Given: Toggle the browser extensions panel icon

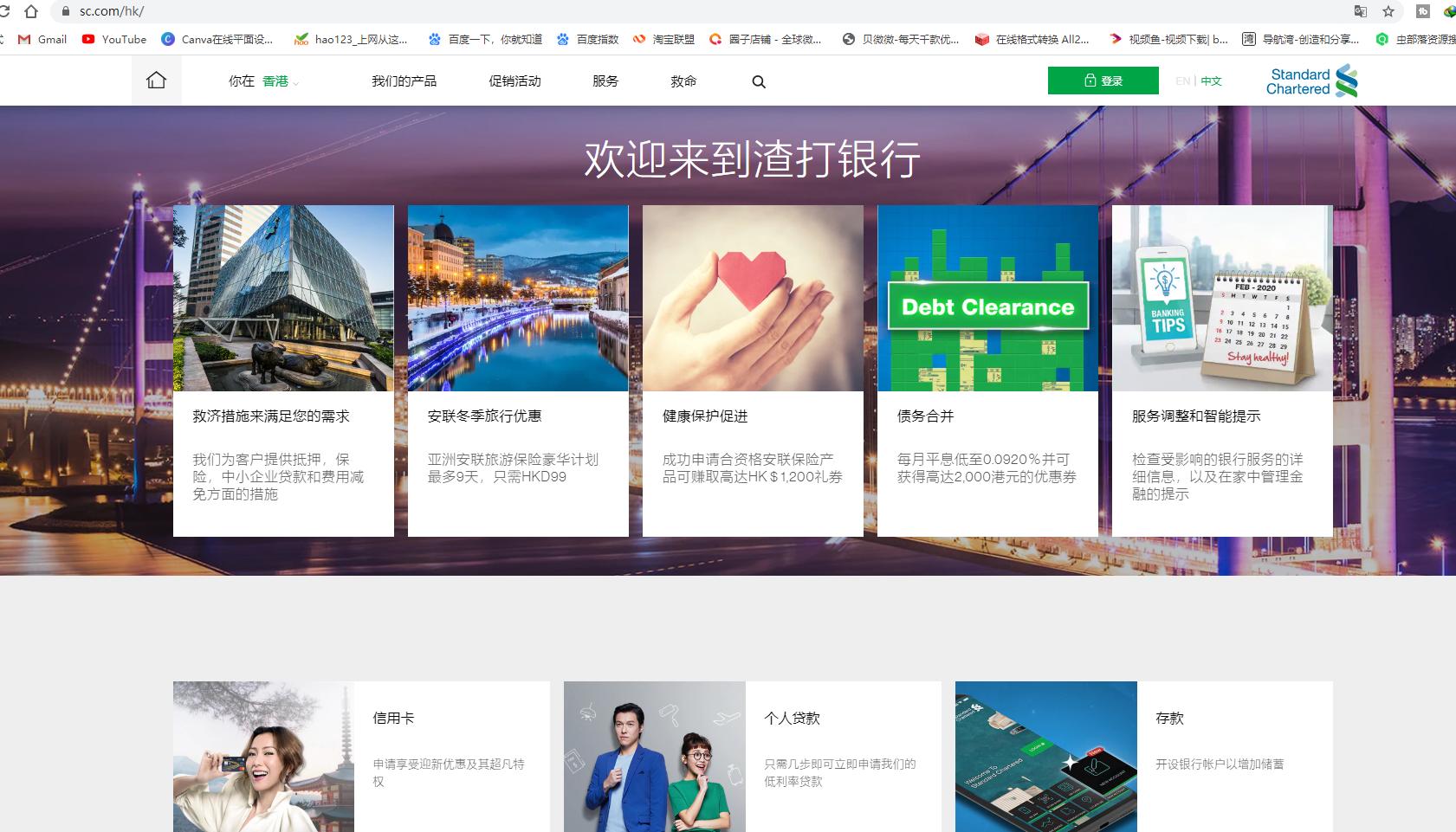Looking at the screenshot, I should (1422, 13).
